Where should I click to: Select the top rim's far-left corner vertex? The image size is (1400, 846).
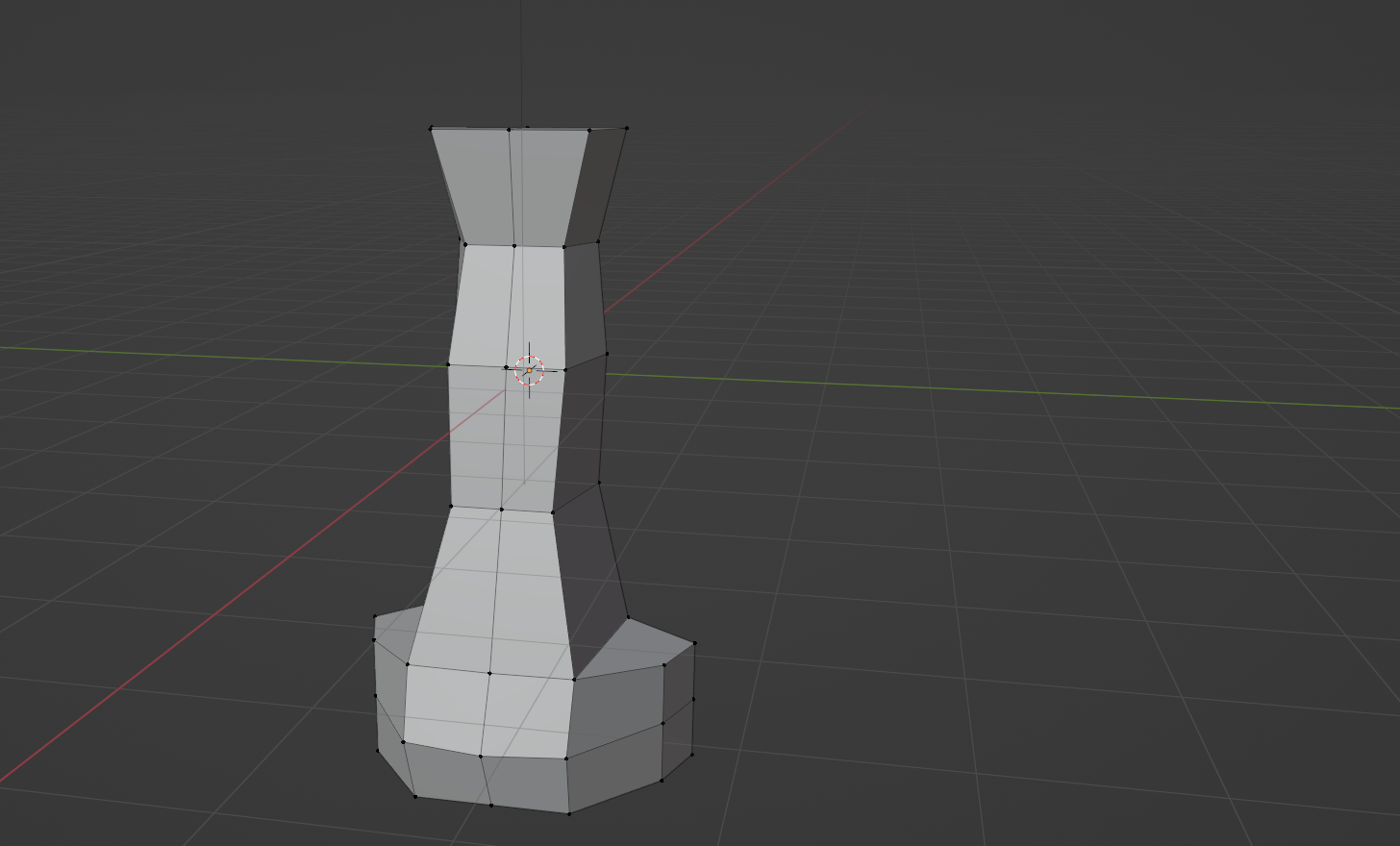[431, 128]
